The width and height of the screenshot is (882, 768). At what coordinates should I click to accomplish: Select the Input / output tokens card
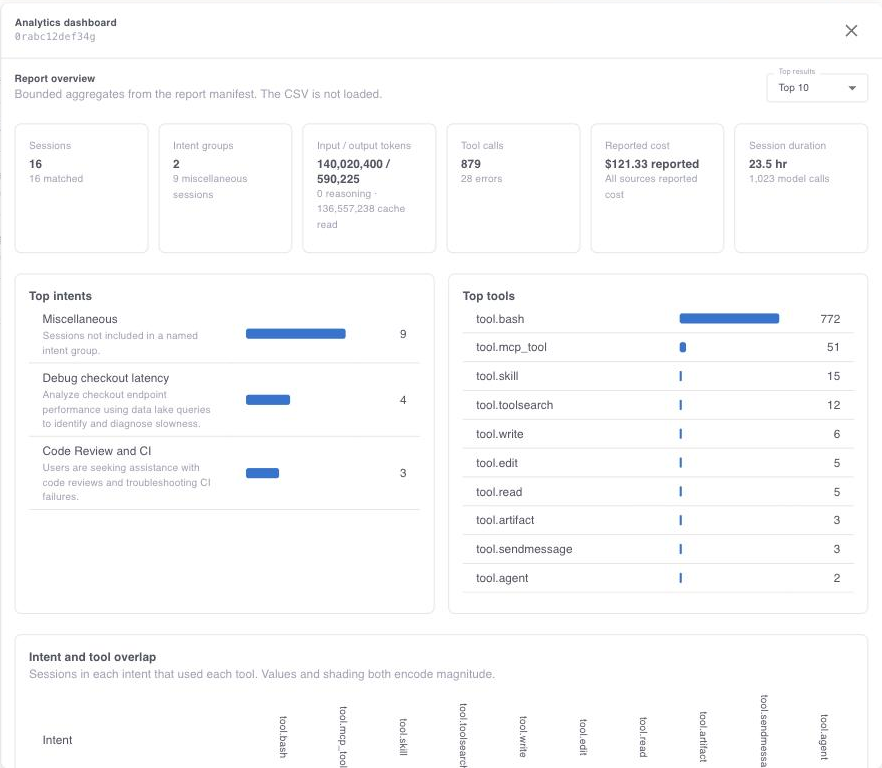[369, 188]
